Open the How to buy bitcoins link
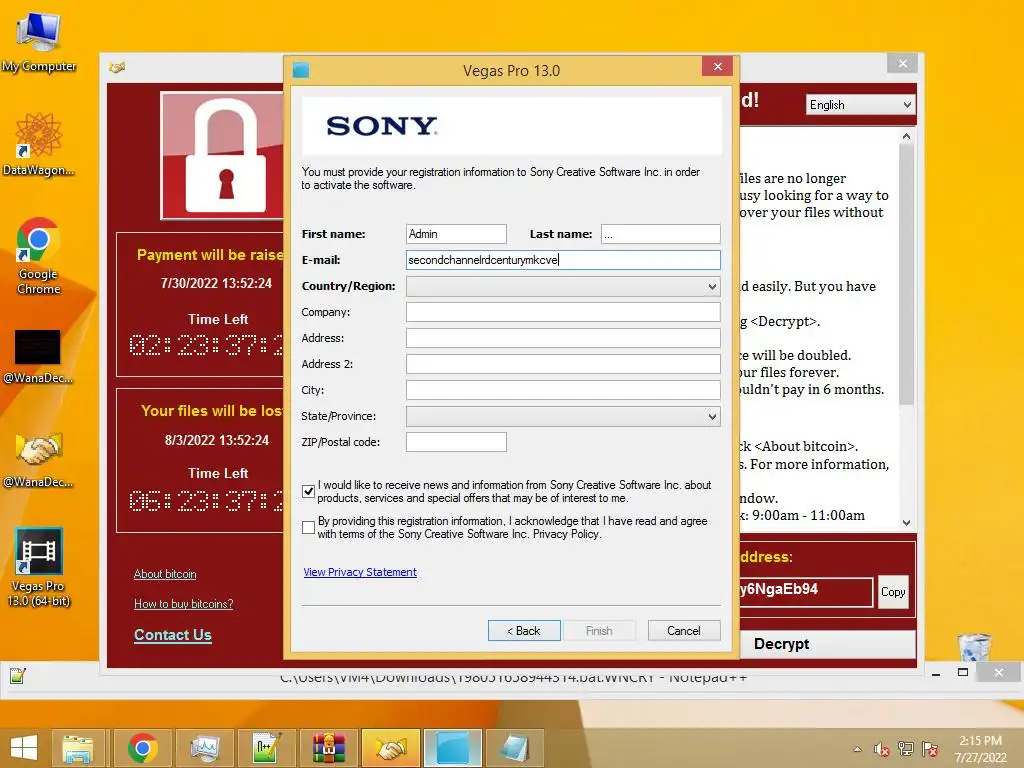The height and width of the screenshot is (768, 1024). coord(184,604)
